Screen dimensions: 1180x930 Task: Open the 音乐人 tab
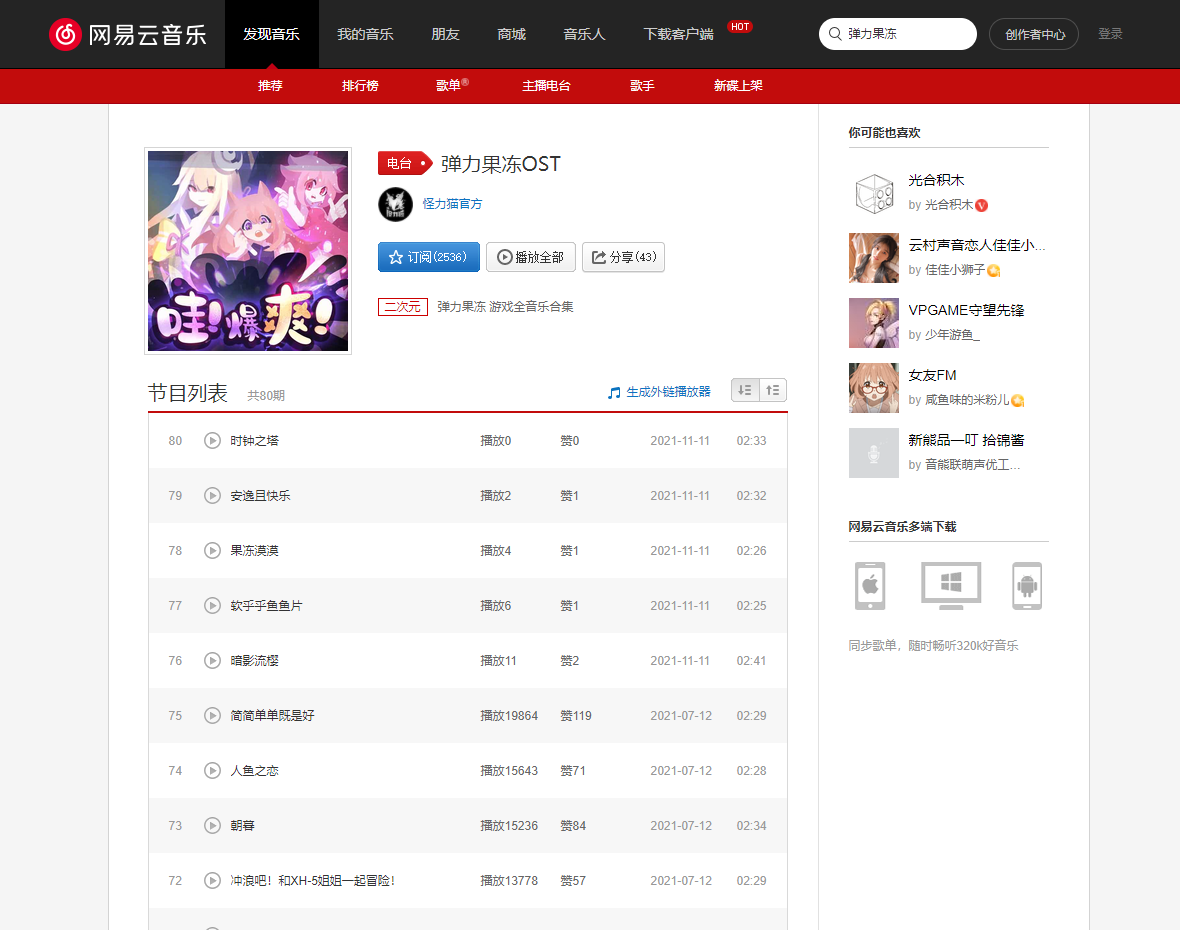pos(584,34)
